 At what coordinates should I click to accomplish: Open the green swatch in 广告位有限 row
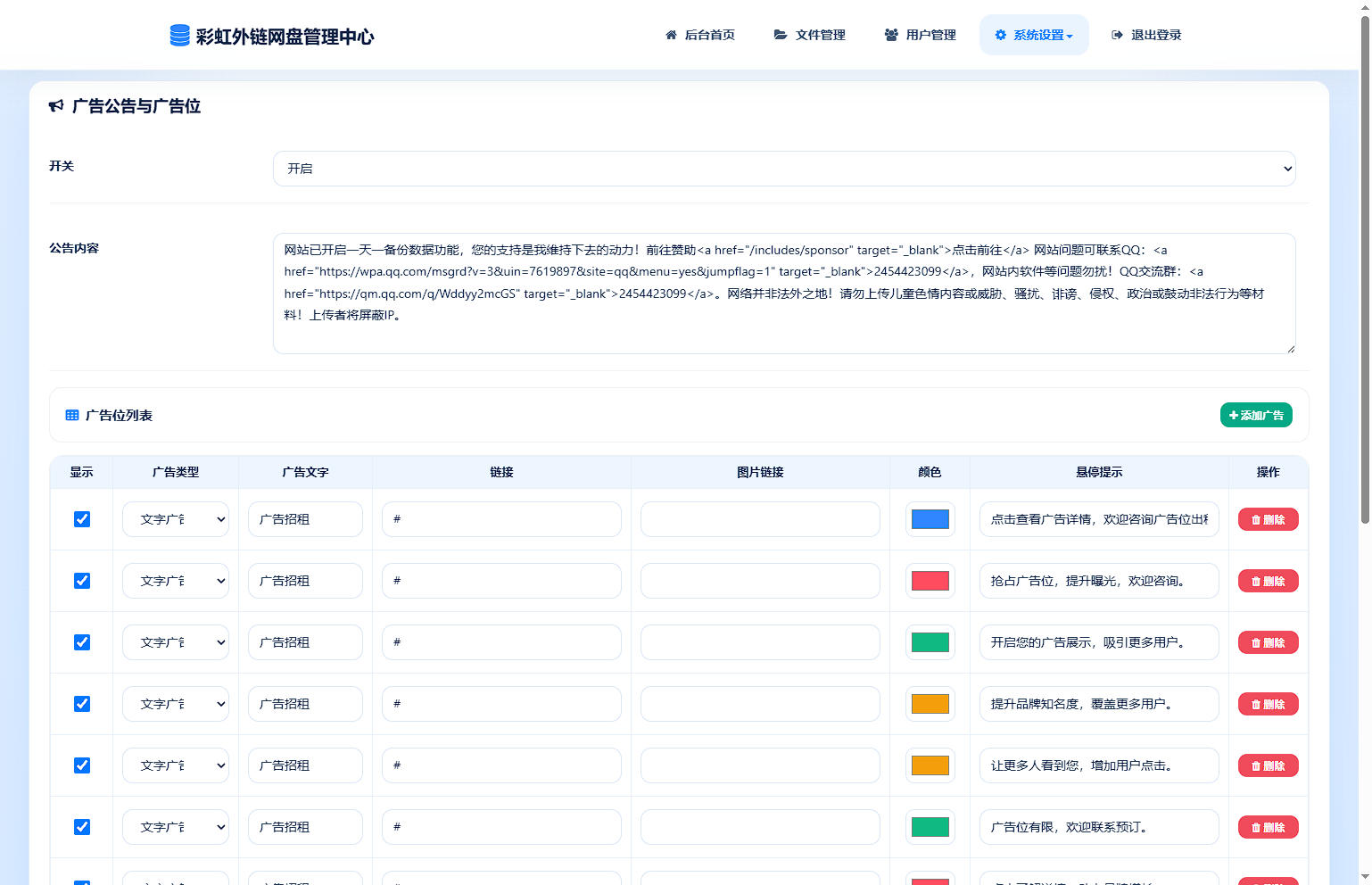(x=930, y=827)
